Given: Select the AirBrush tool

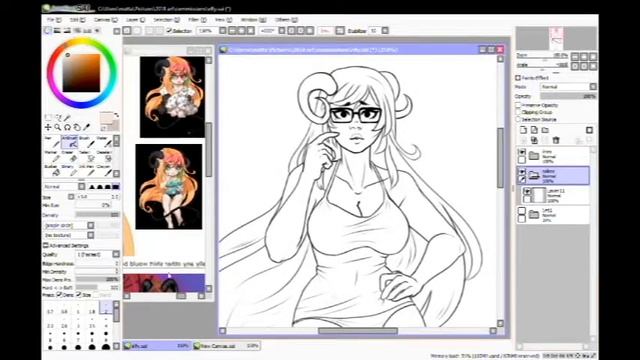Looking at the screenshot, I should (69, 142).
